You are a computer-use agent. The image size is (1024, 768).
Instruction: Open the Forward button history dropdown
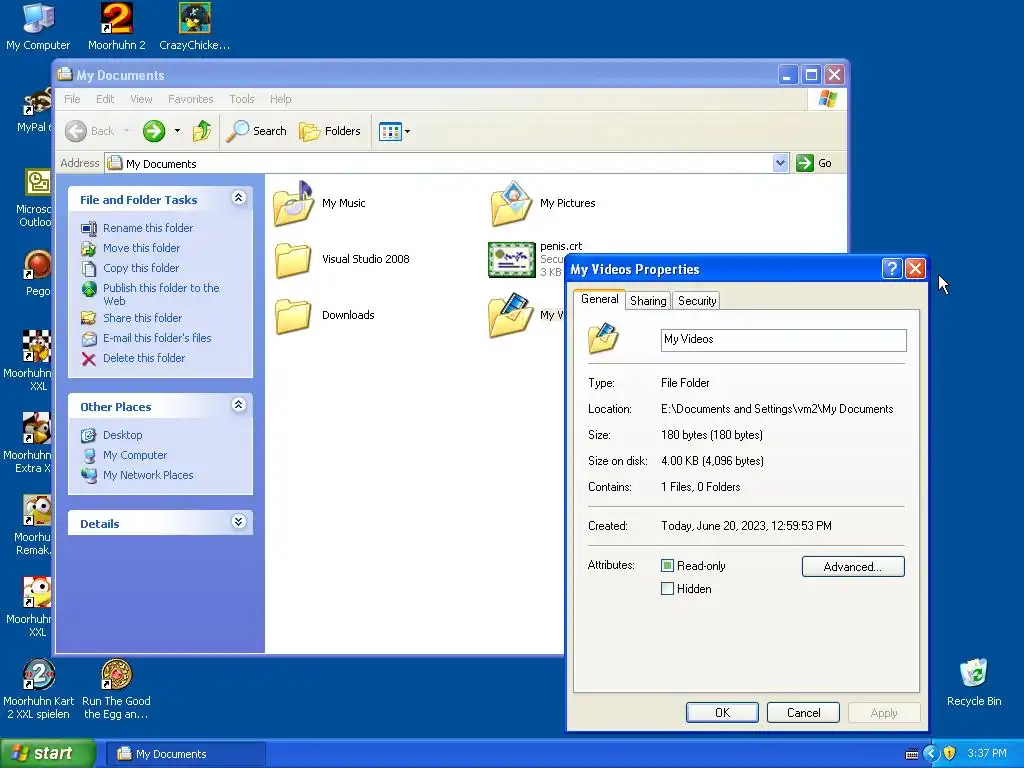point(177,131)
